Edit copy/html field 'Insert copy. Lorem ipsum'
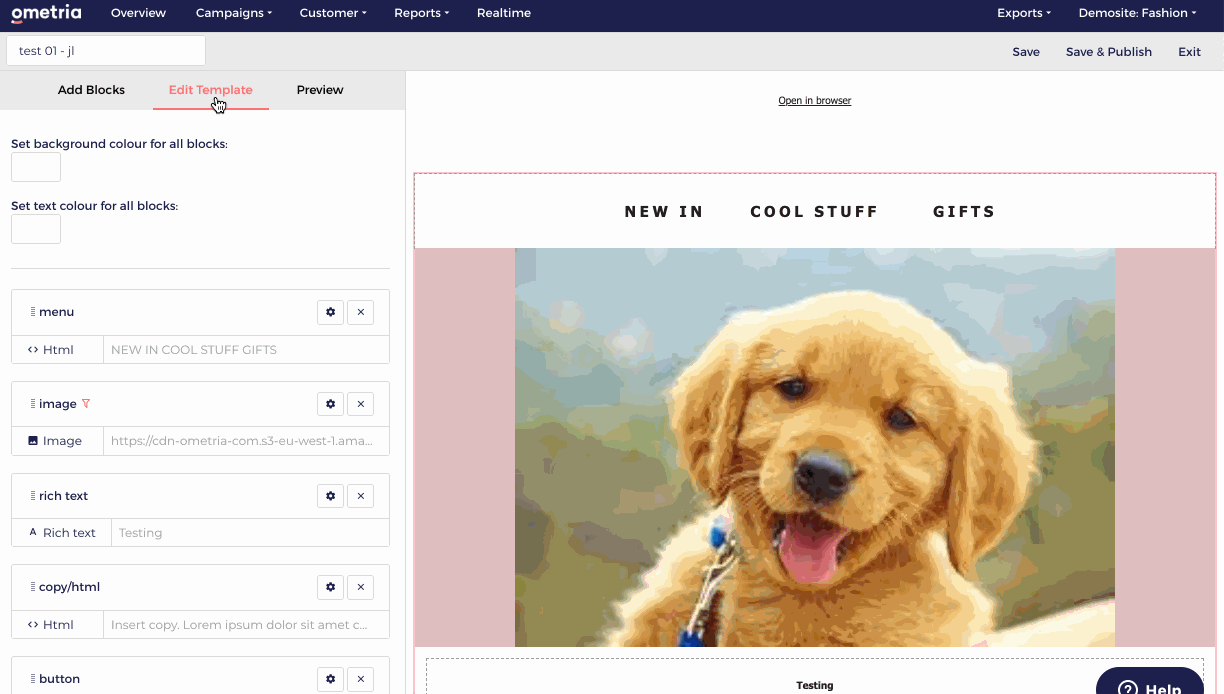1224x694 pixels. click(246, 625)
